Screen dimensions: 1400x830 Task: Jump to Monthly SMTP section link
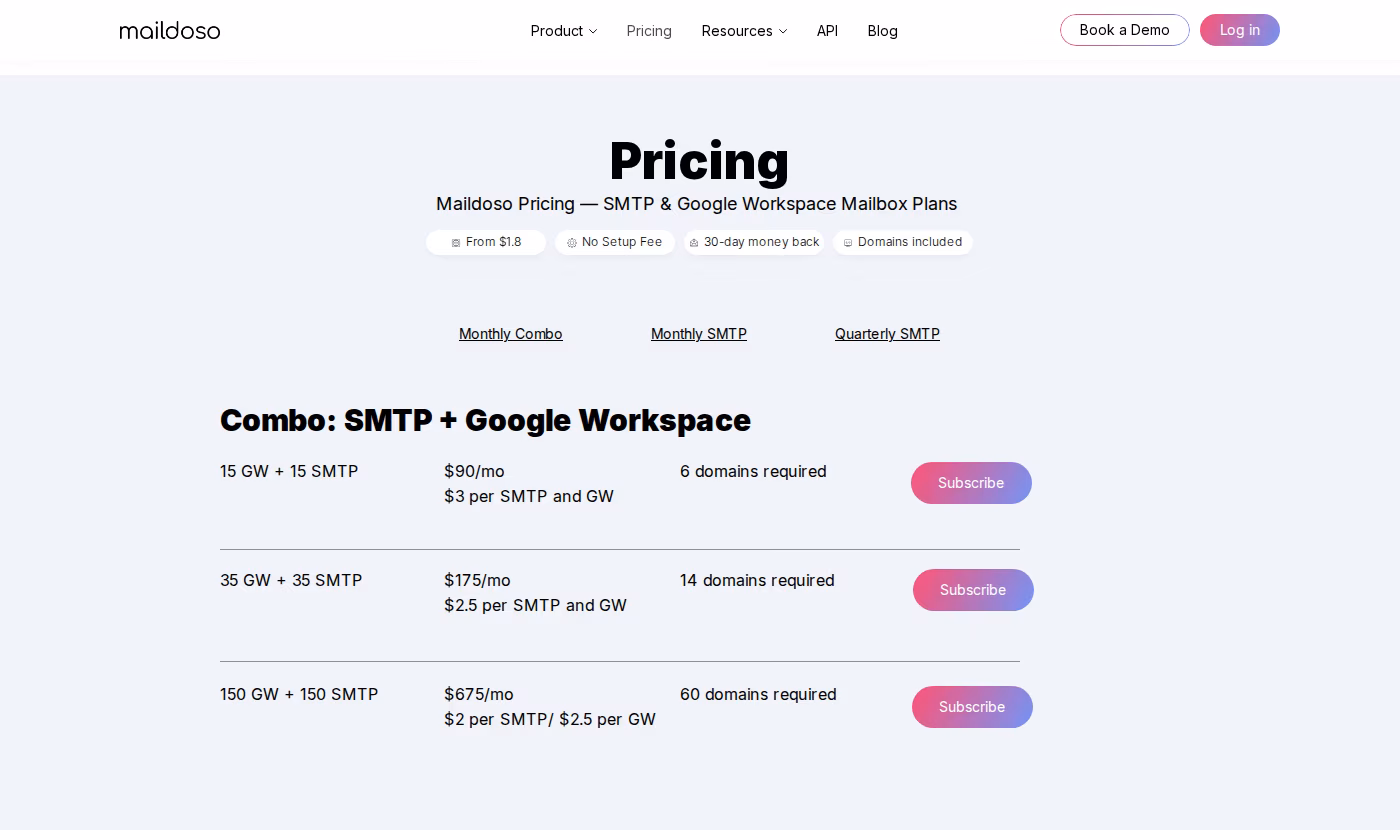(699, 334)
